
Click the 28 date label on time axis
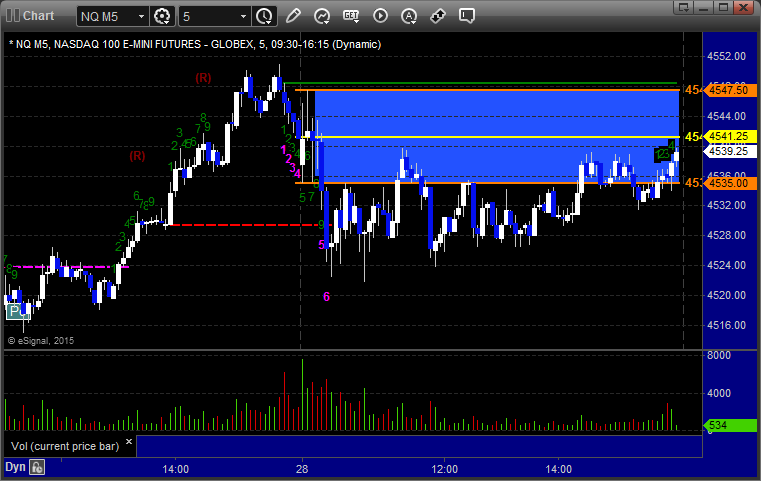pos(302,469)
